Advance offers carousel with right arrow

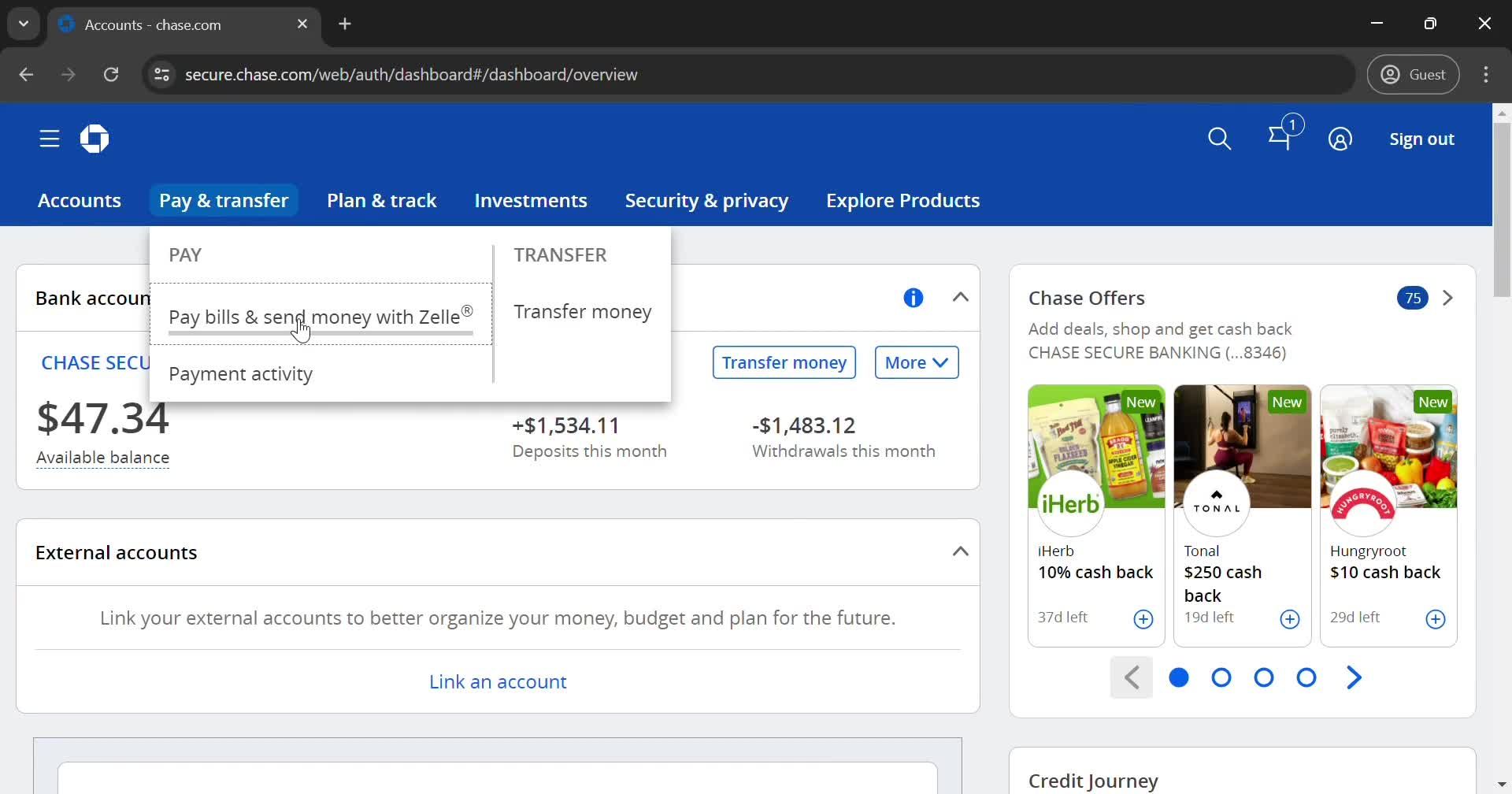1353,677
